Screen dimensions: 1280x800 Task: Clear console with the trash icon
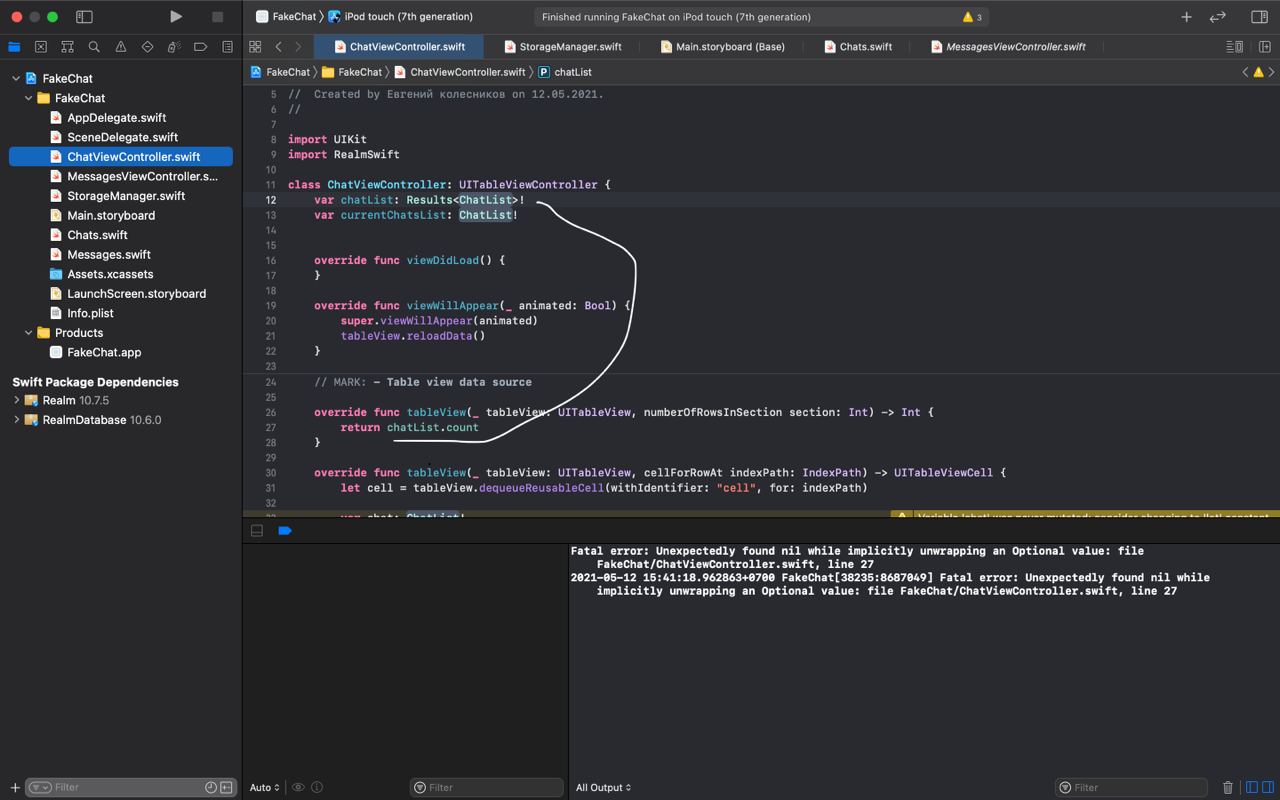click(x=1228, y=788)
